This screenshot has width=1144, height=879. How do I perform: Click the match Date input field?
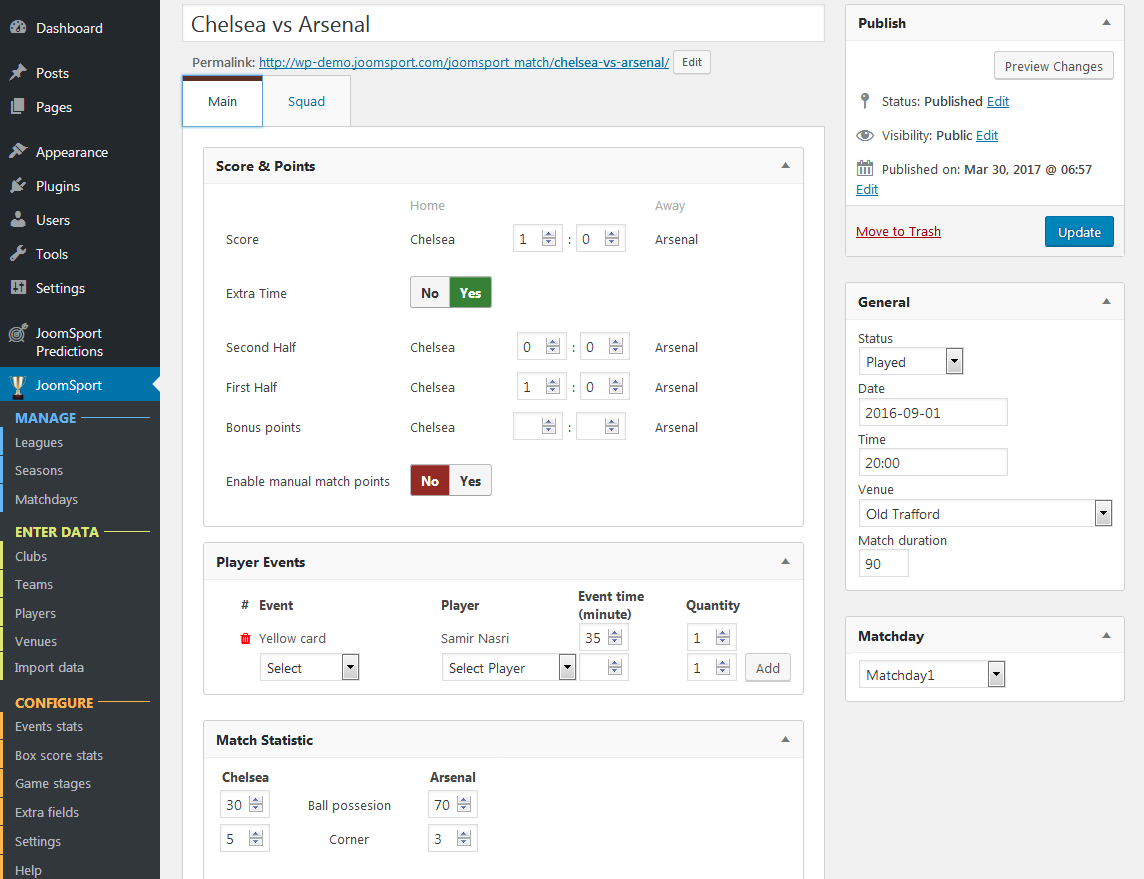click(933, 412)
